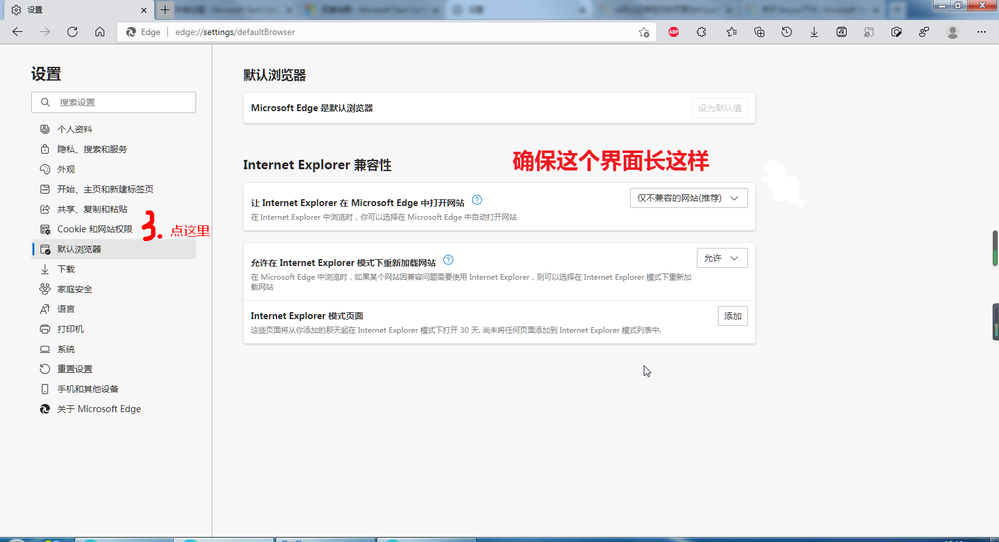Click the user profile avatar
Image resolution: width=999 pixels, height=542 pixels.
[x=952, y=32]
